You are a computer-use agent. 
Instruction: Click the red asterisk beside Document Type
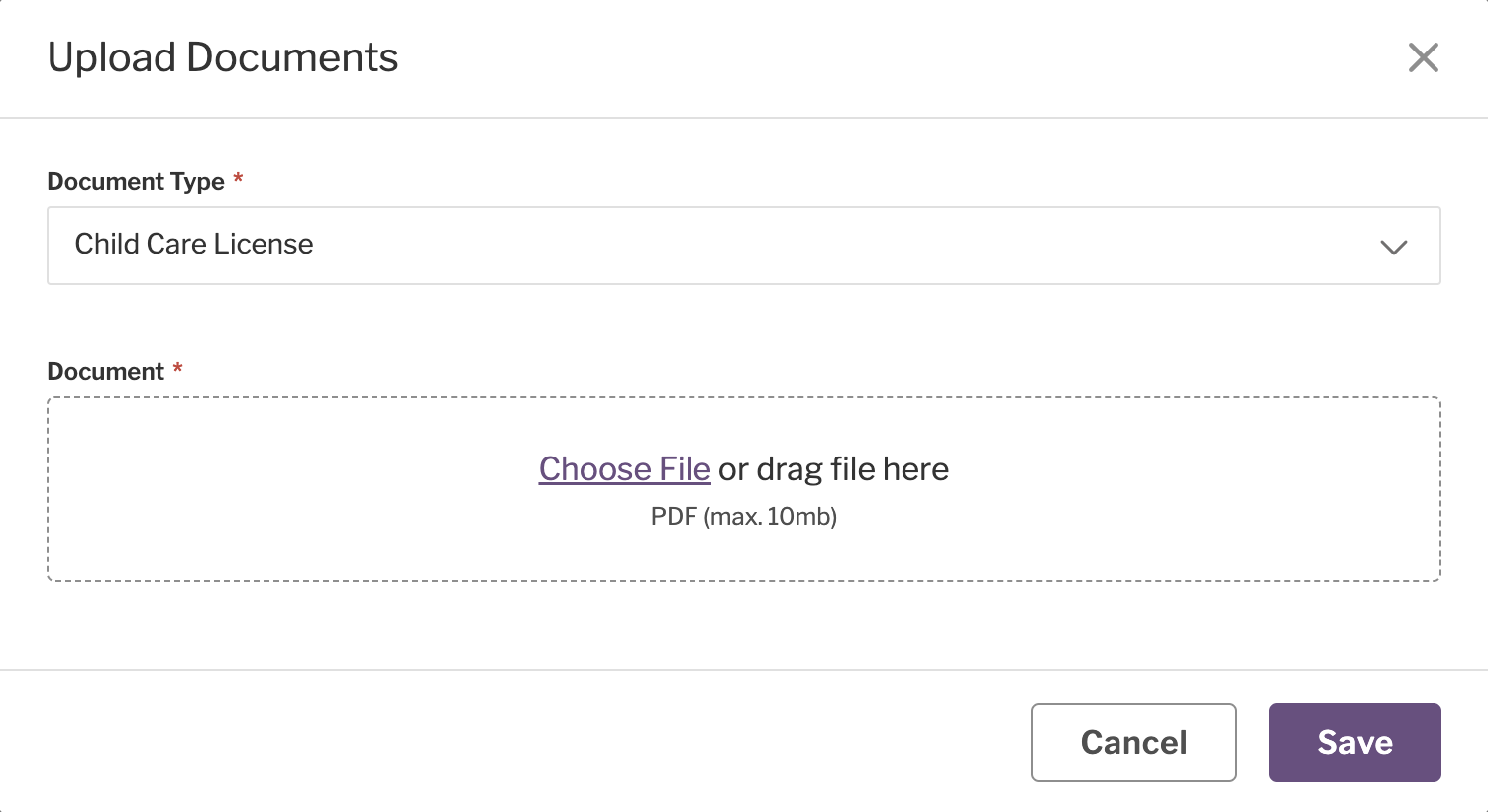pyautogui.click(x=238, y=179)
